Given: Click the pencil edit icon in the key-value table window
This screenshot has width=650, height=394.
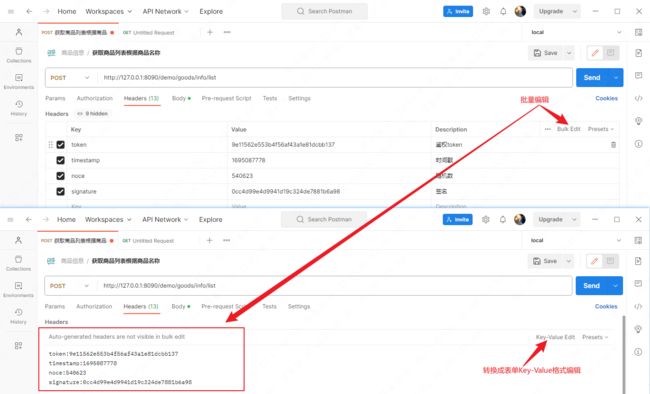Looking at the screenshot, I should coord(595,53).
